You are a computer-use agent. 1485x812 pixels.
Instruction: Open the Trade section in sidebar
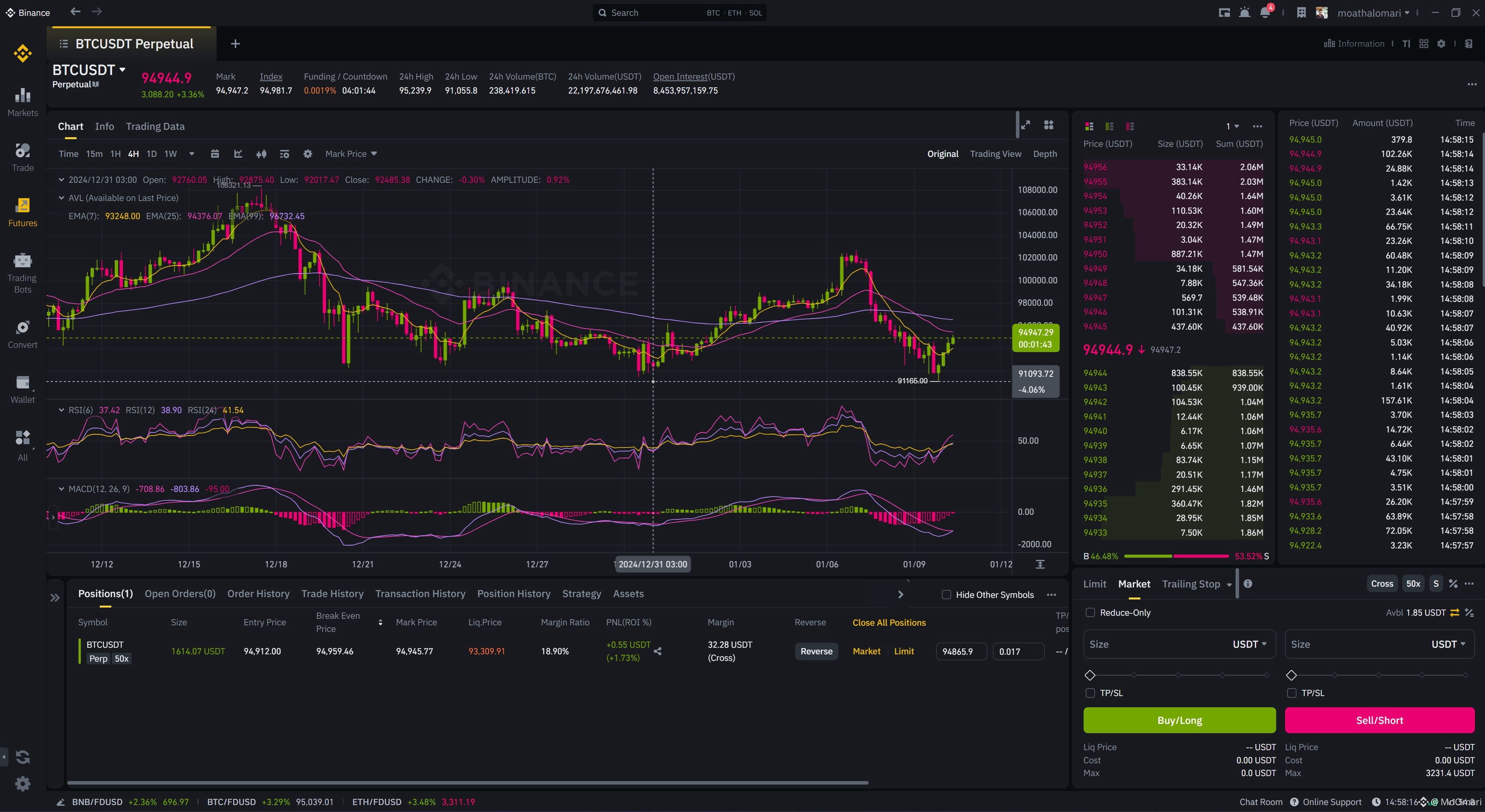pyautogui.click(x=22, y=157)
